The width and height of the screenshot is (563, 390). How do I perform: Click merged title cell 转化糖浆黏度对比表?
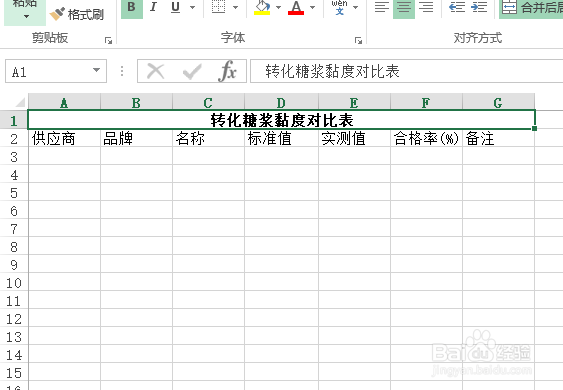[282, 120]
